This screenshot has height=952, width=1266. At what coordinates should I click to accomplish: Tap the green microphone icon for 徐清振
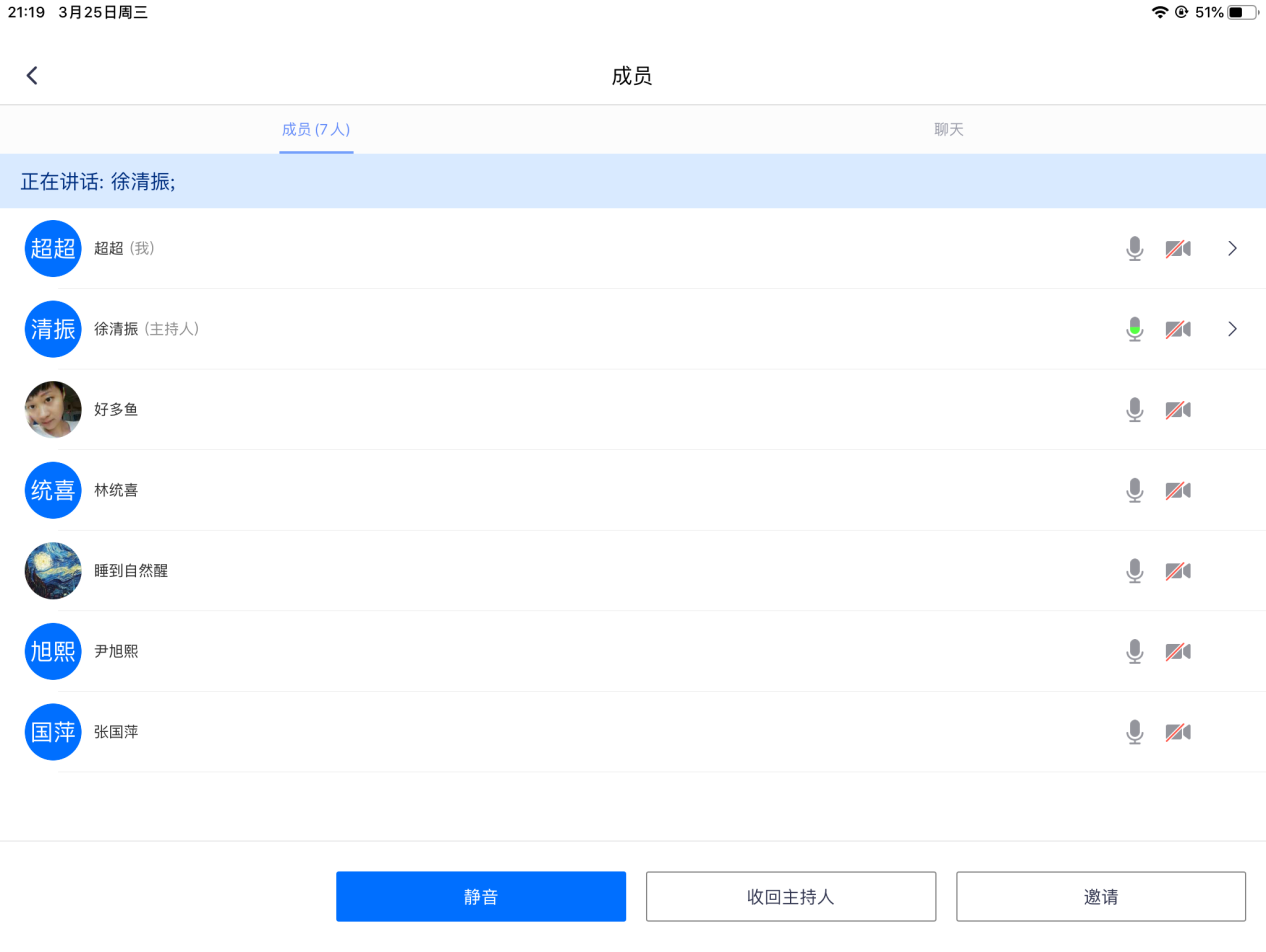pos(1134,329)
